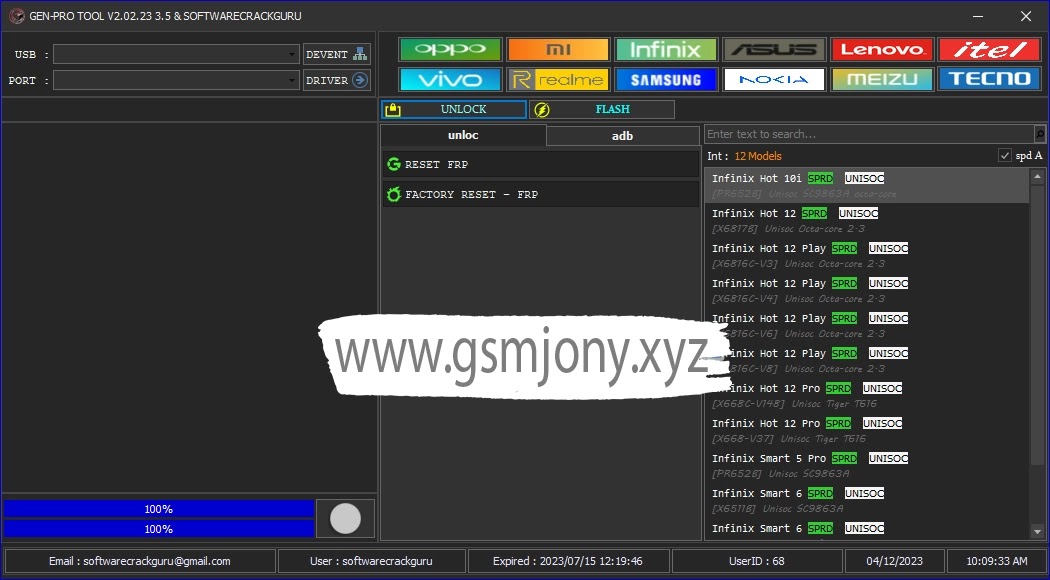Image resolution: width=1050 pixels, height=580 pixels.
Task: Select Infinix Hot 10i model row
Action: [867, 186]
